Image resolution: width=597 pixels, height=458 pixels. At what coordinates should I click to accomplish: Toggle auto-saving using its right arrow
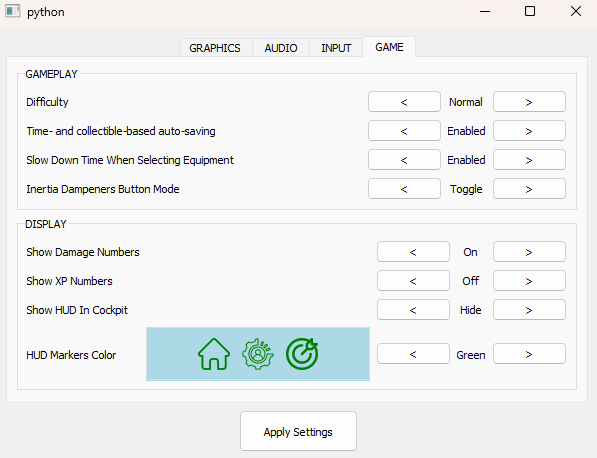(x=529, y=131)
